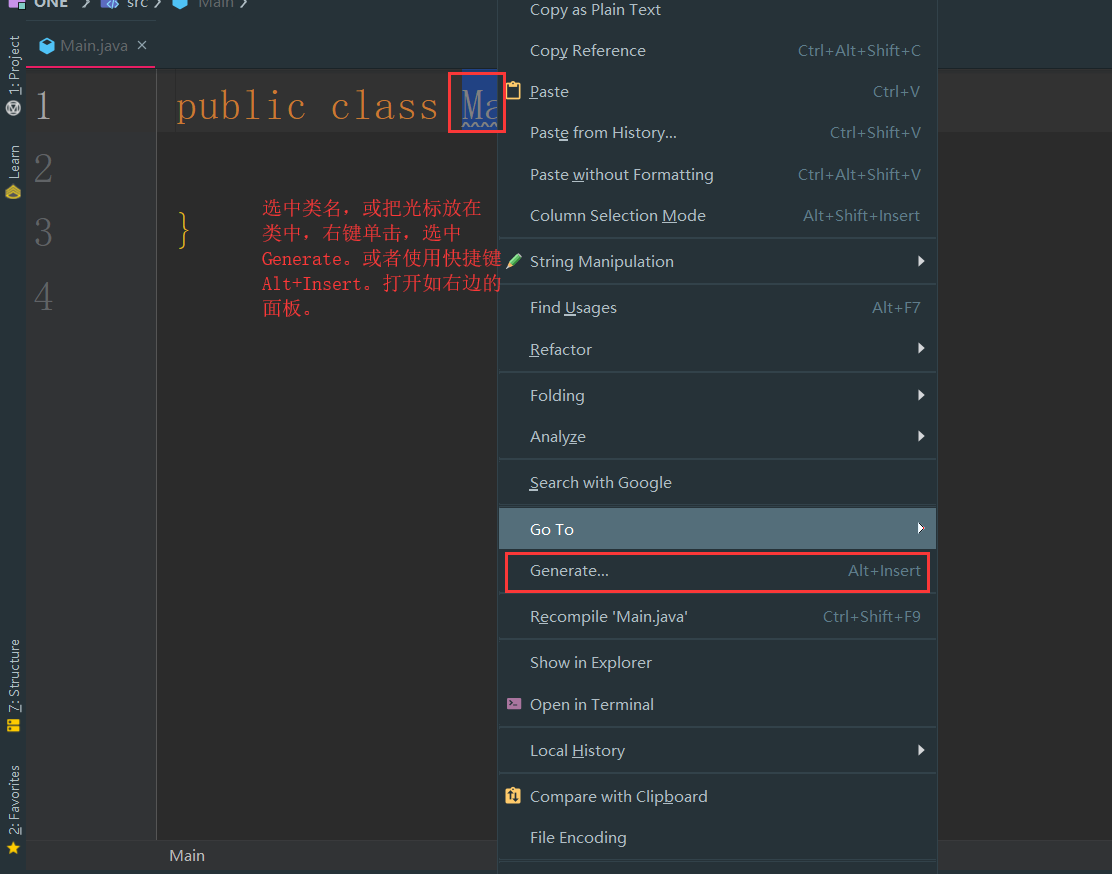
Task: Expand the Folding submenu arrow
Action: 920,395
